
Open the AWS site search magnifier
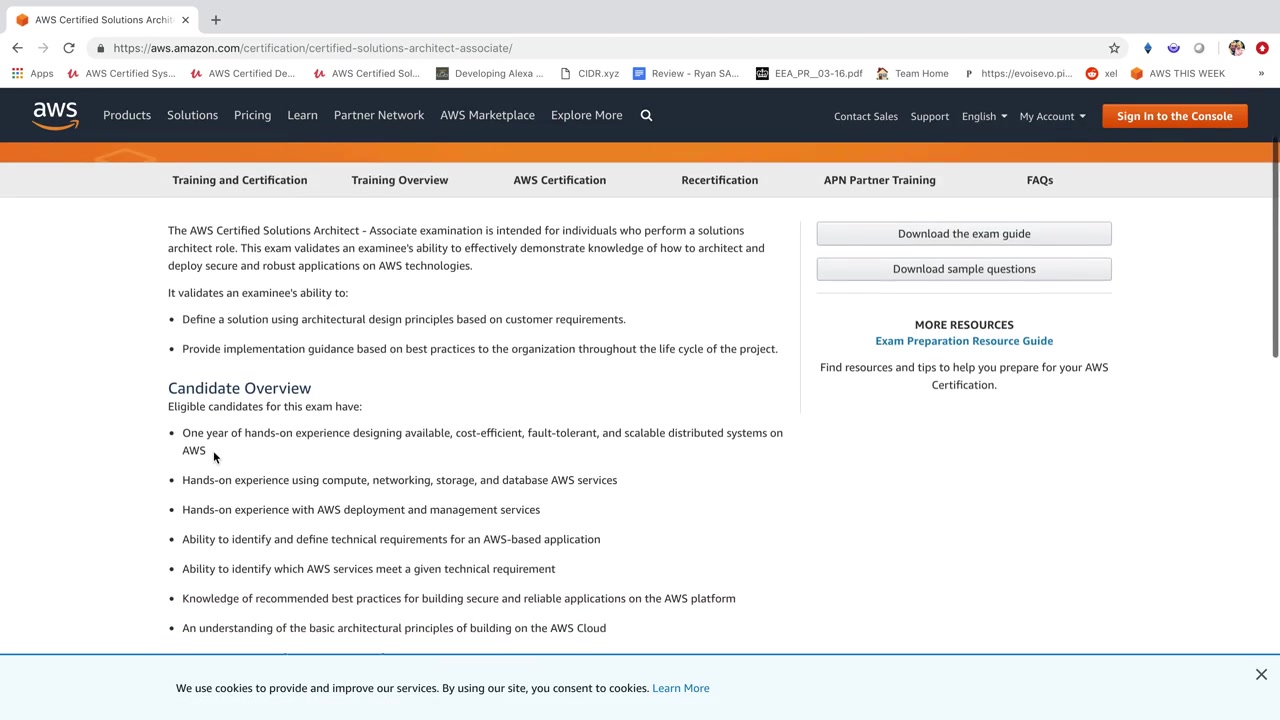(646, 115)
